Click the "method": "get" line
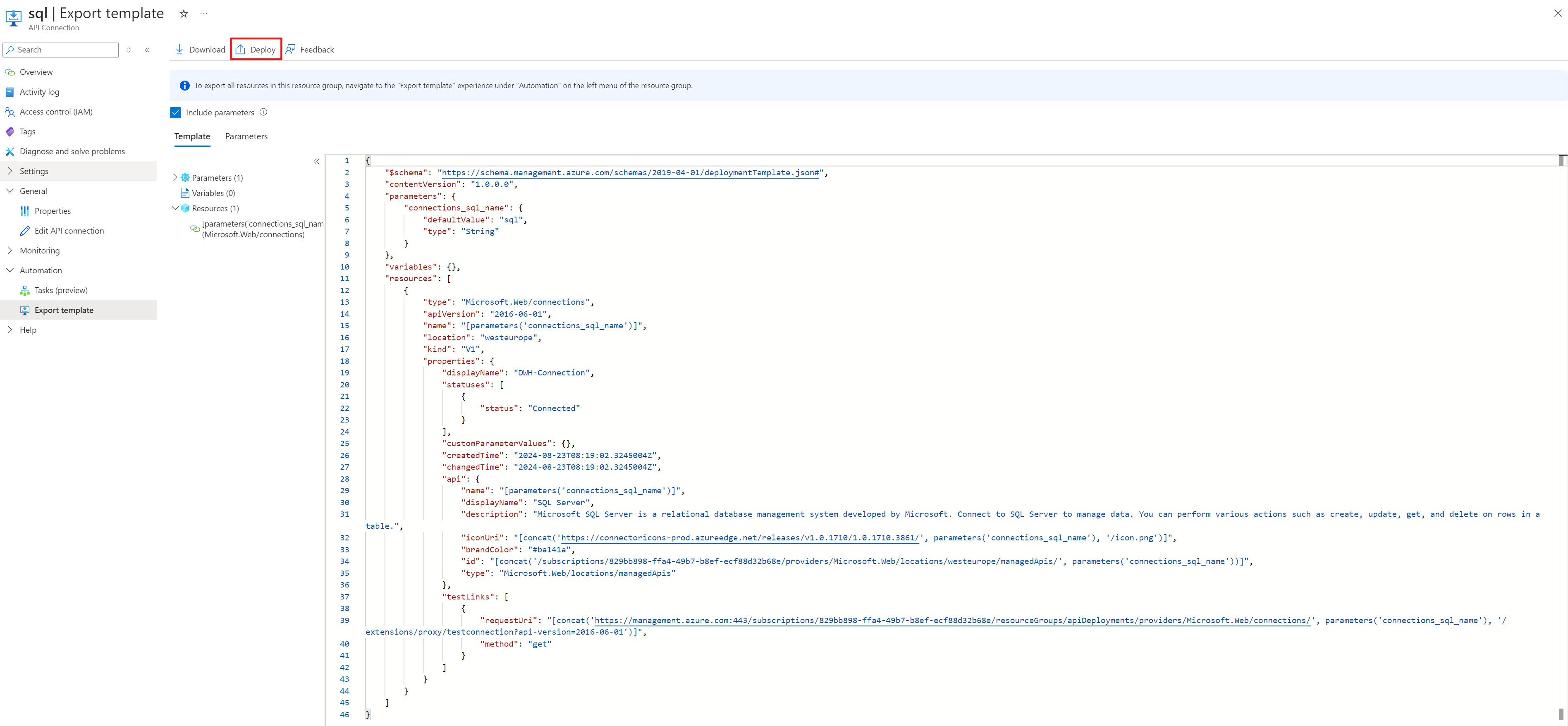1568x726 pixels. point(516,644)
